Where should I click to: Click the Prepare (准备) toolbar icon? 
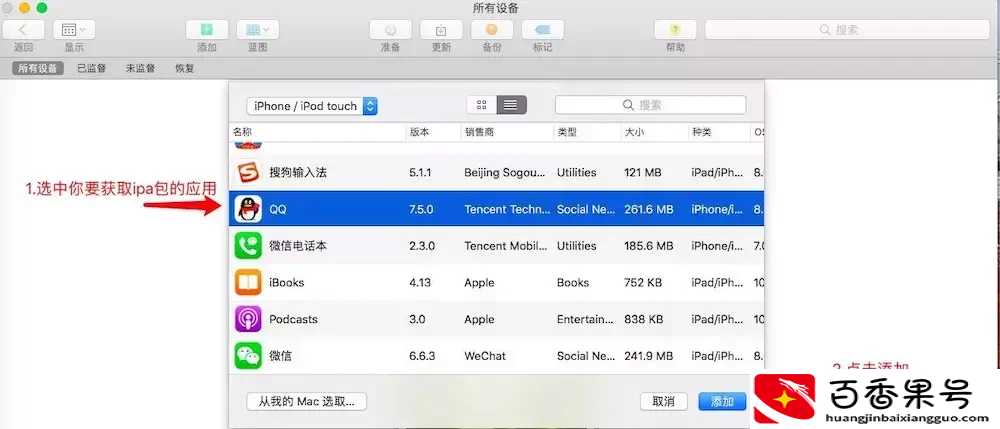point(390,30)
